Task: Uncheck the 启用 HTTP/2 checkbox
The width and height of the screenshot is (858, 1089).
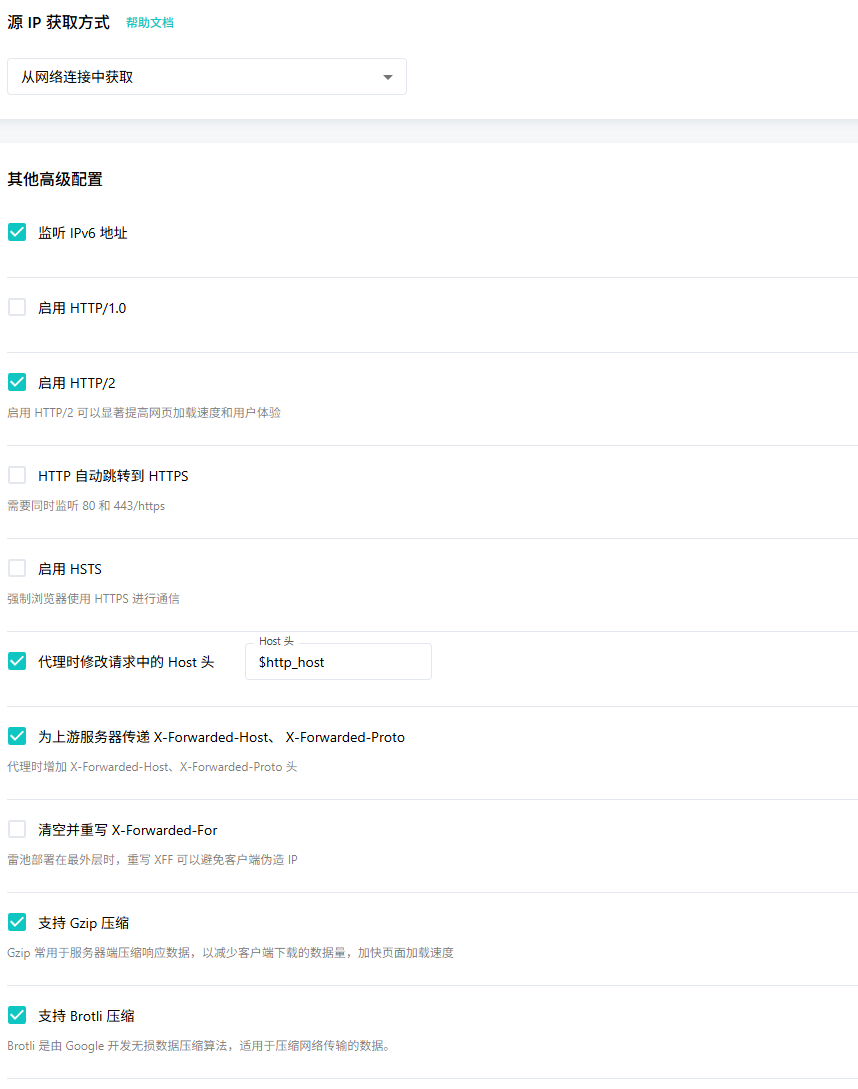Action: click(17, 382)
